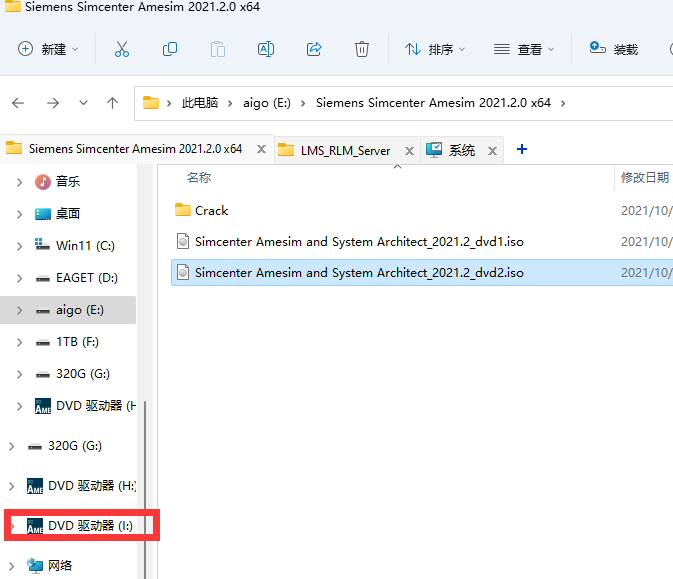Click the dvd2.iso disc file icon
Viewport: 673px width, 579px height.
point(183,272)
